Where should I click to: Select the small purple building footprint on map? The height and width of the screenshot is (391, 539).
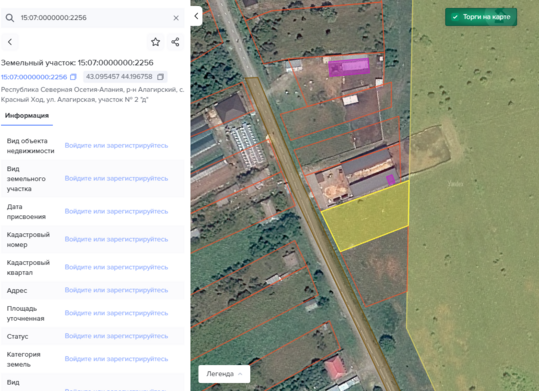point(390,180)
